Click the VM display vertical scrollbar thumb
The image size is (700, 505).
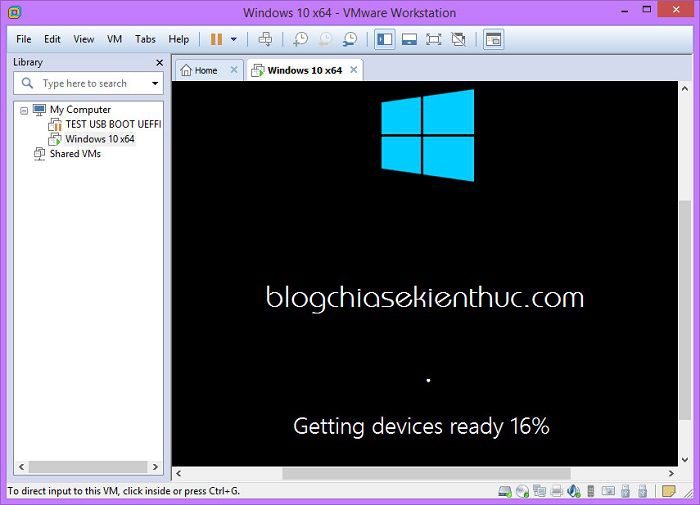coord(684,310)
